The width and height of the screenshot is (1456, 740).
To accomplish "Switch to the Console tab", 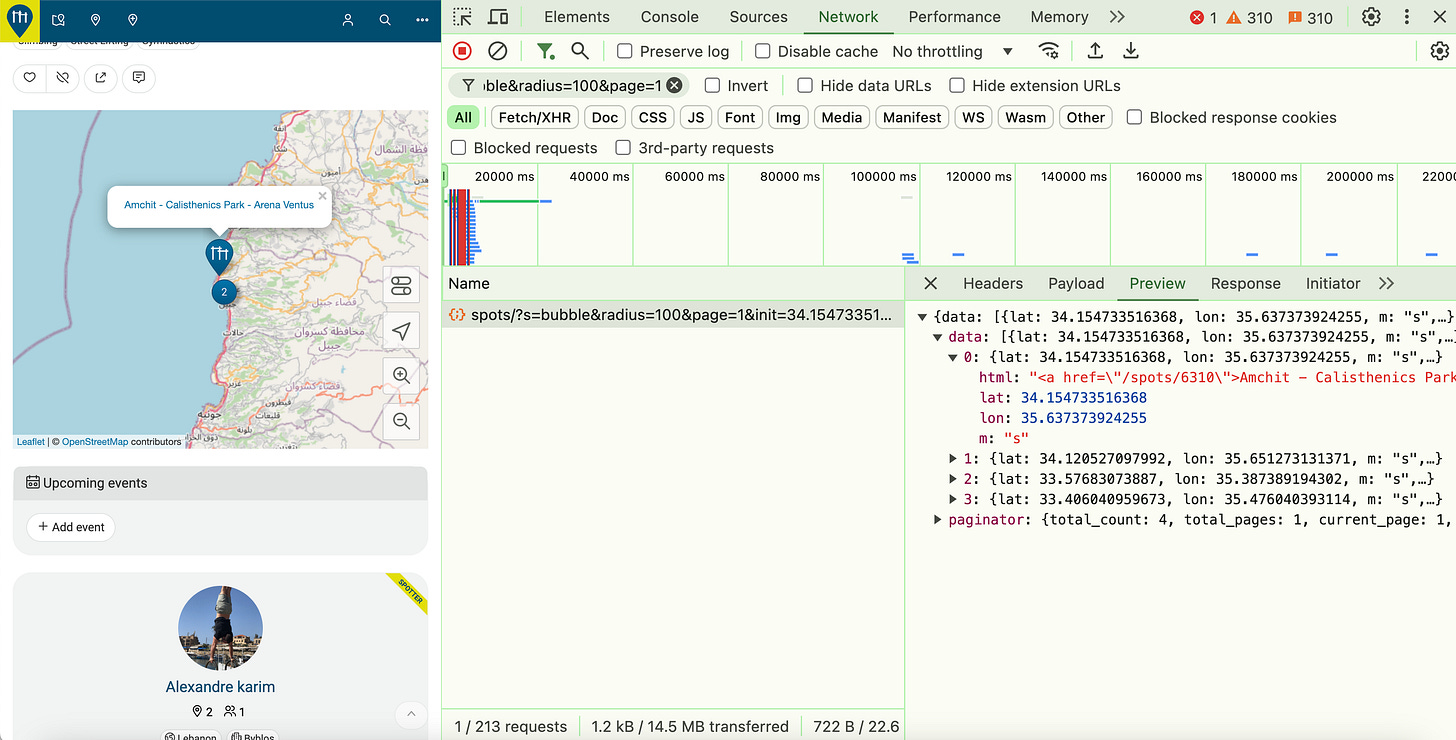I will (x=669, y=17).
